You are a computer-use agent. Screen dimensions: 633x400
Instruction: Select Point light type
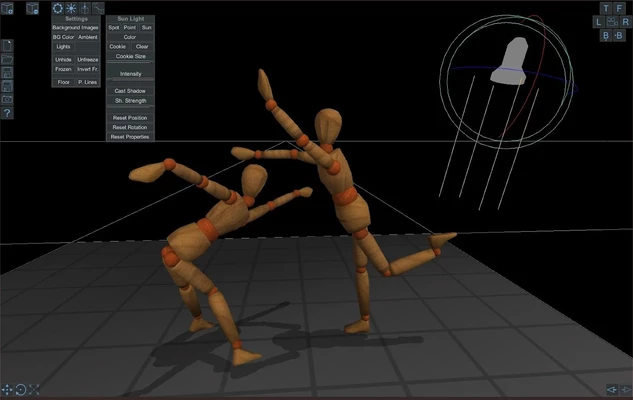click(x=130, y=27)
